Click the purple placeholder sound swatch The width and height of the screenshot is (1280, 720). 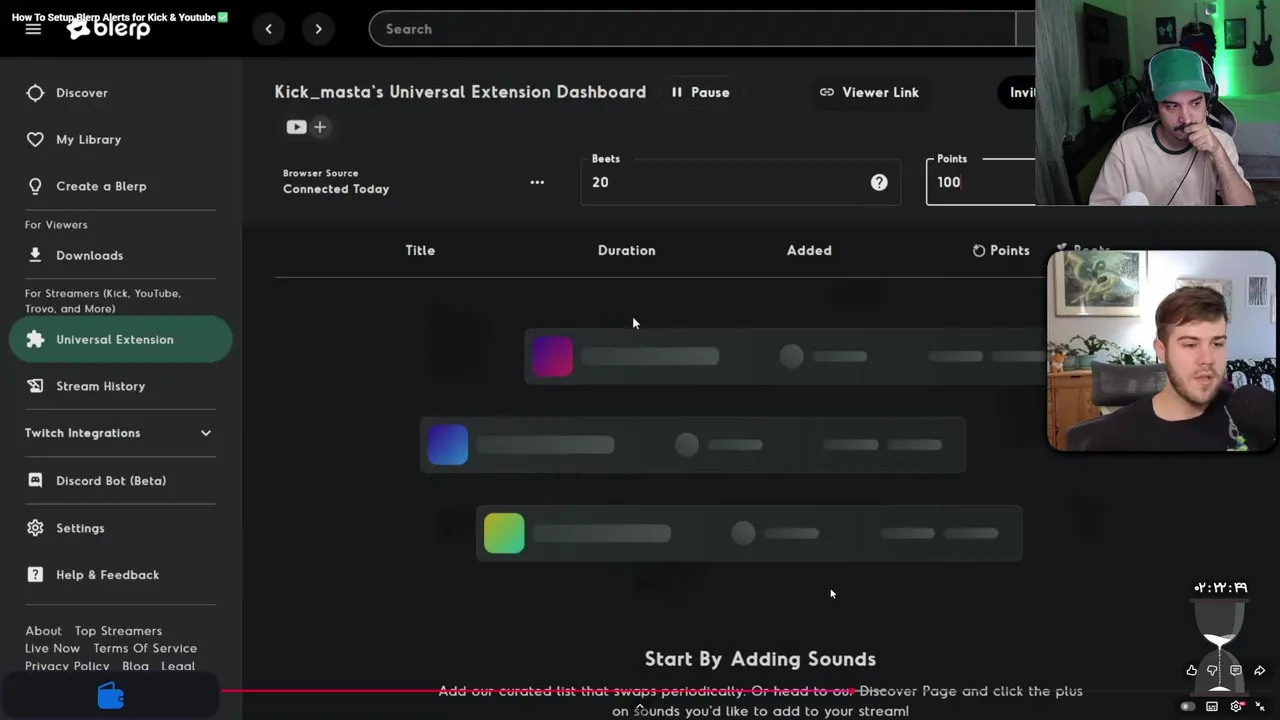553,356
